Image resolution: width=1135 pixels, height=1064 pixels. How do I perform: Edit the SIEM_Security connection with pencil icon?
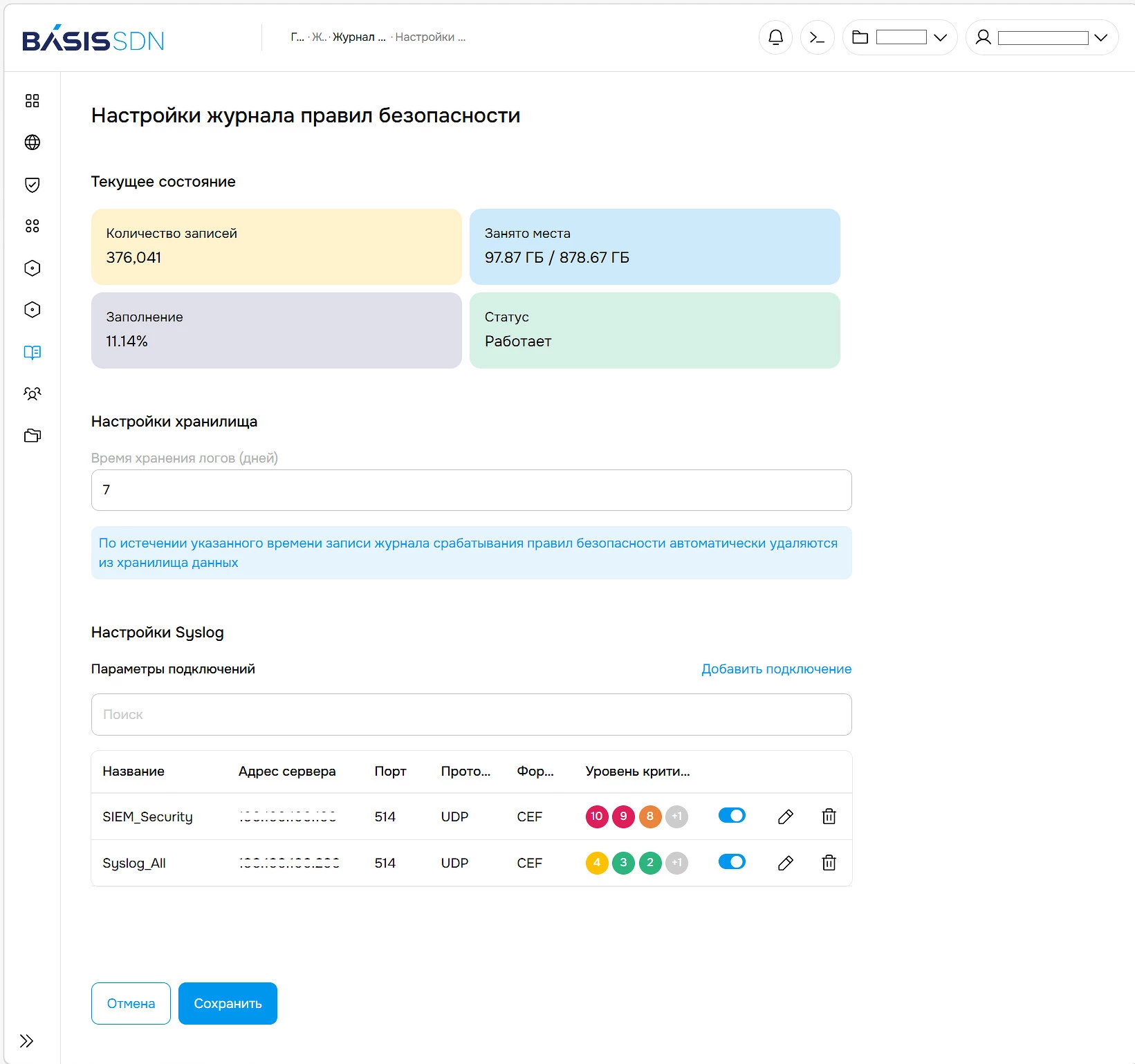point(785,816)
